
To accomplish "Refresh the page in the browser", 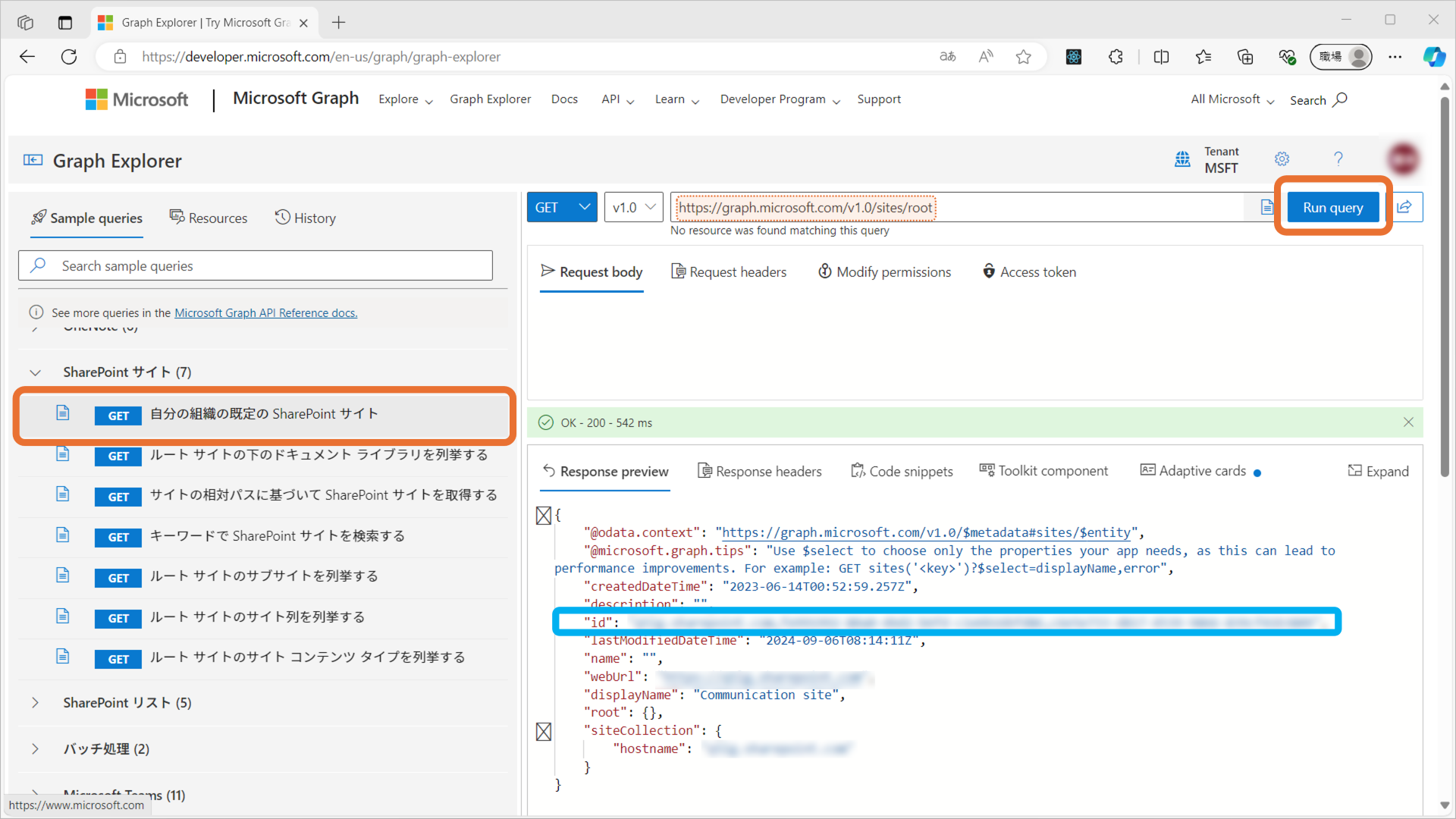I will (69, 57).
